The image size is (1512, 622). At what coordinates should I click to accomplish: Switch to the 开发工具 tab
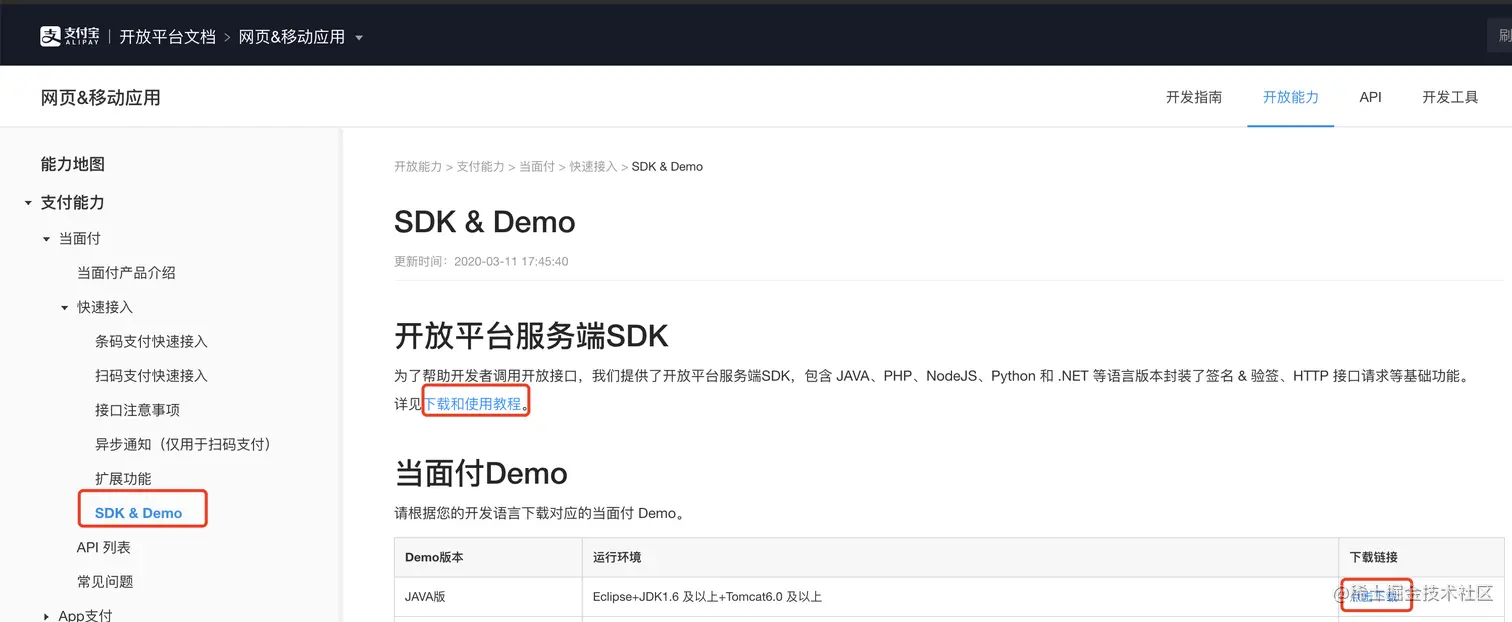(1450, 97)
